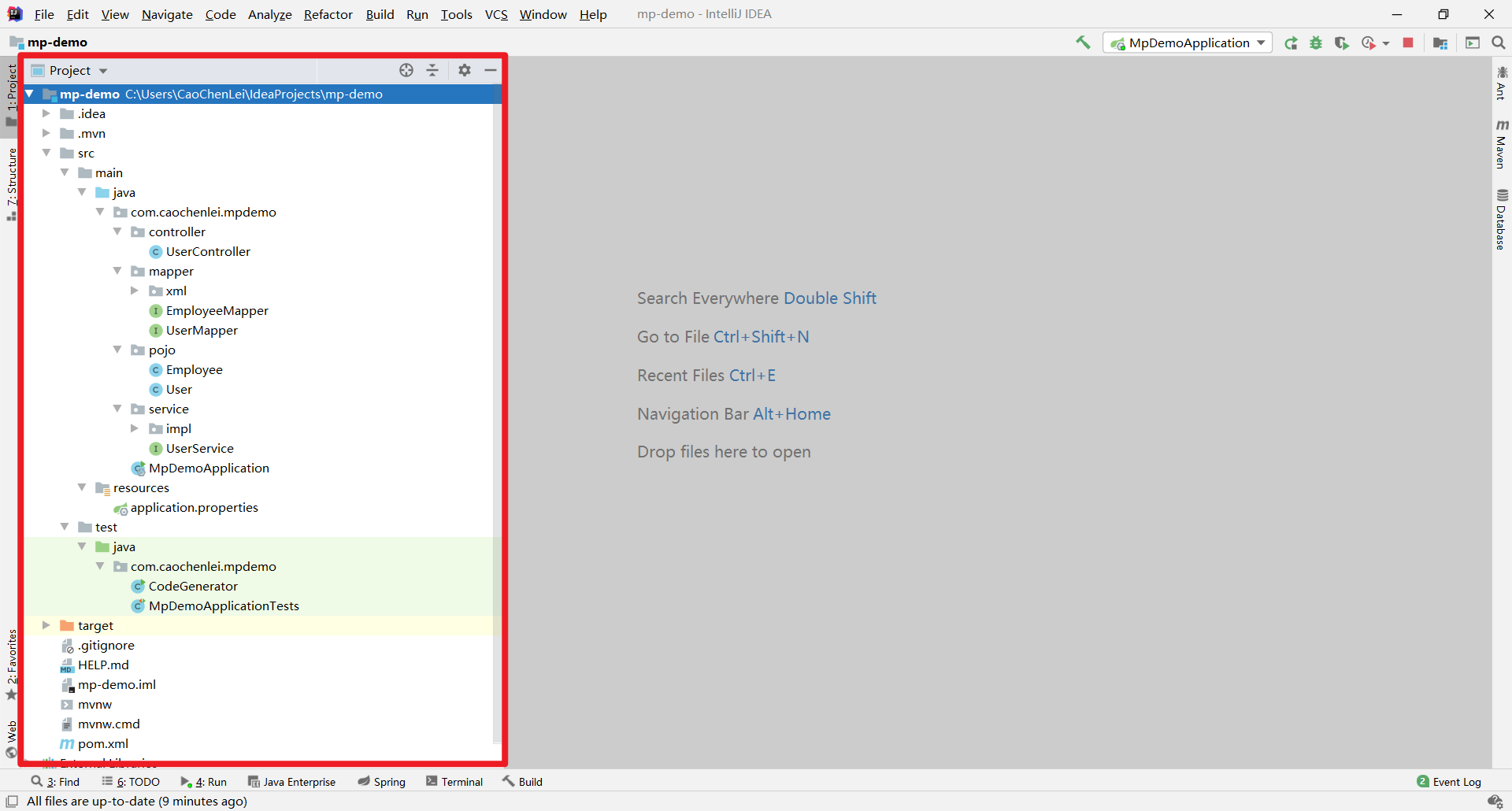The width and height of the screenshot is (1512, 811).
Task: Open the Run tool window
Action: pos(204,782)
